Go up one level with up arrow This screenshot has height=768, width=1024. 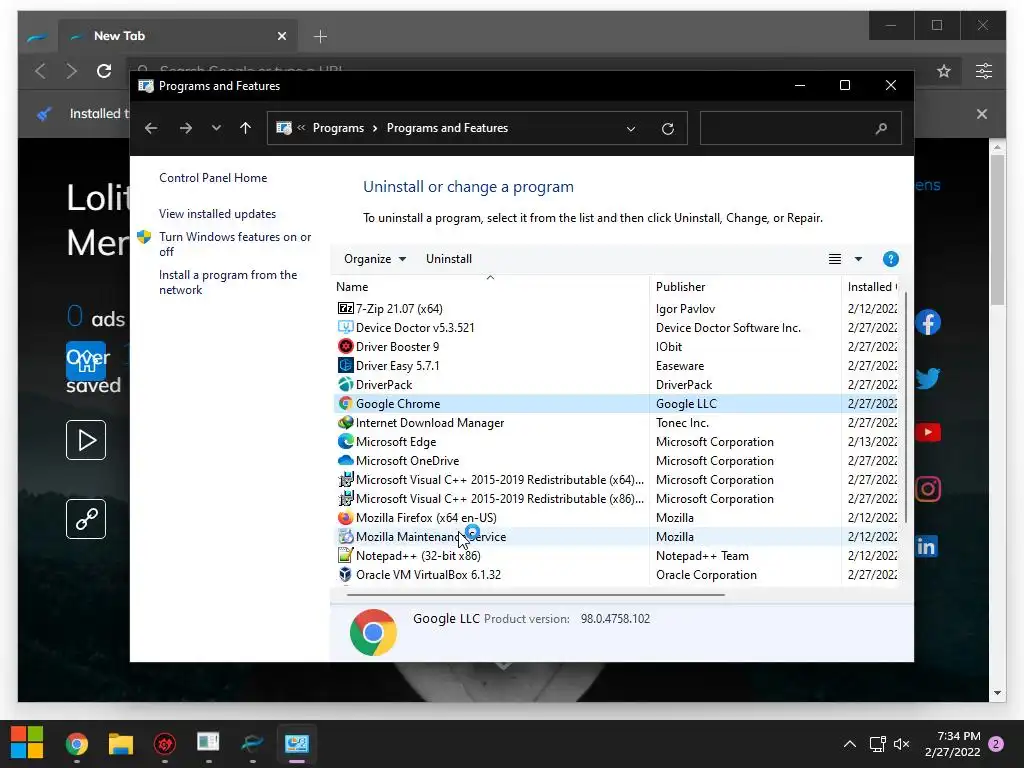[x=246, y=128]
